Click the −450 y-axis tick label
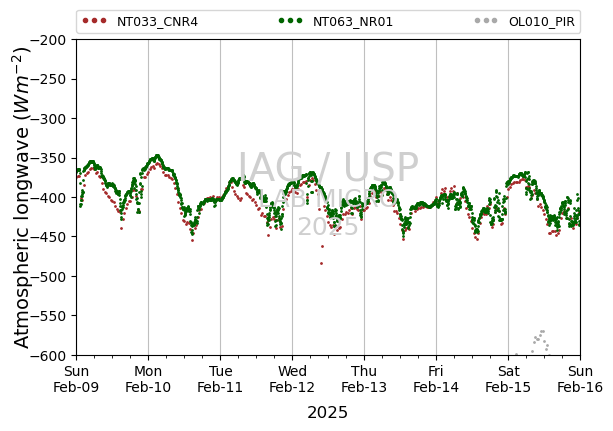 pyautogui.click(x=48, y=237)
